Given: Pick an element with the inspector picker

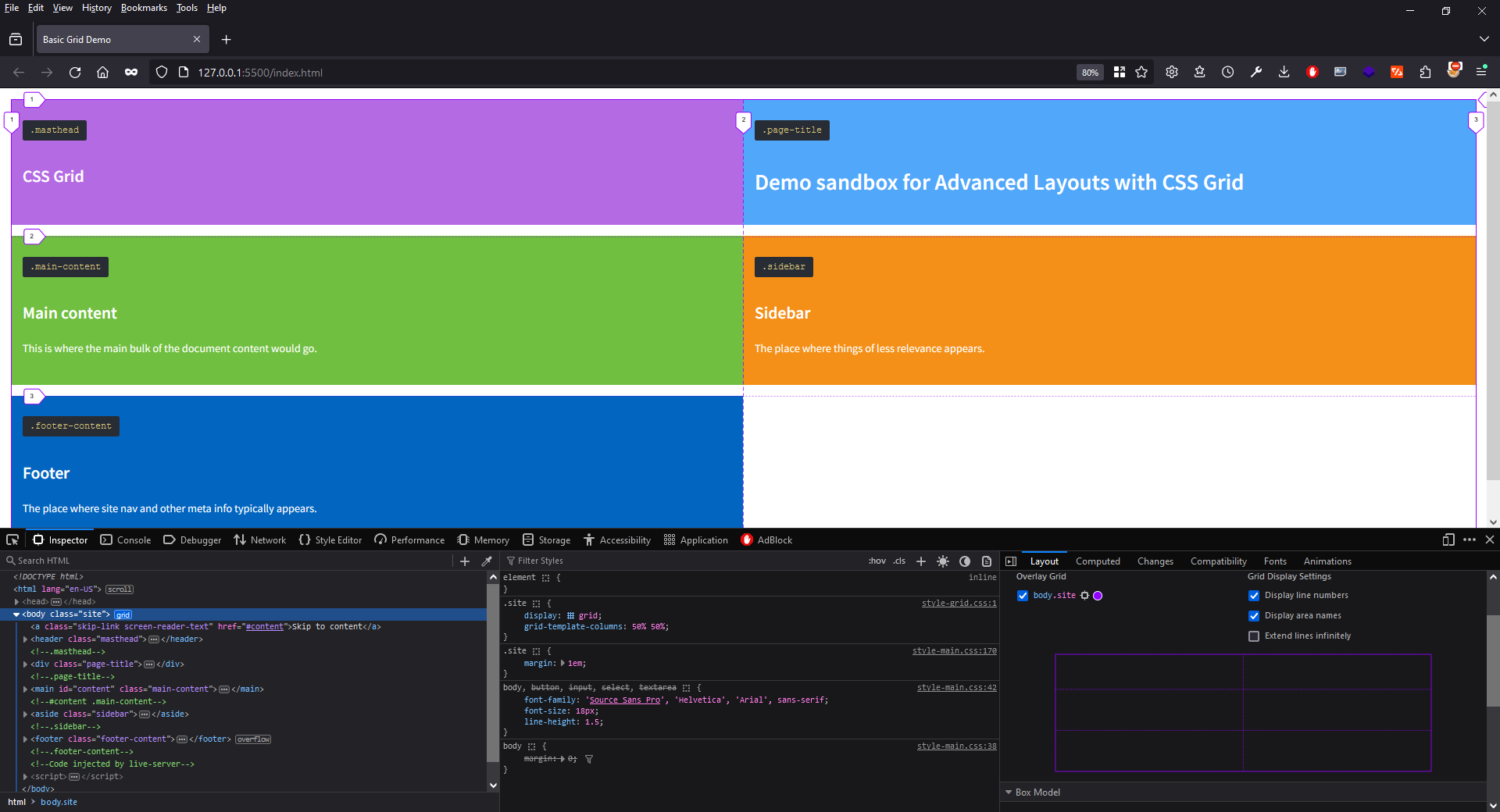Looking at the screenshot, I should [12, 540].
